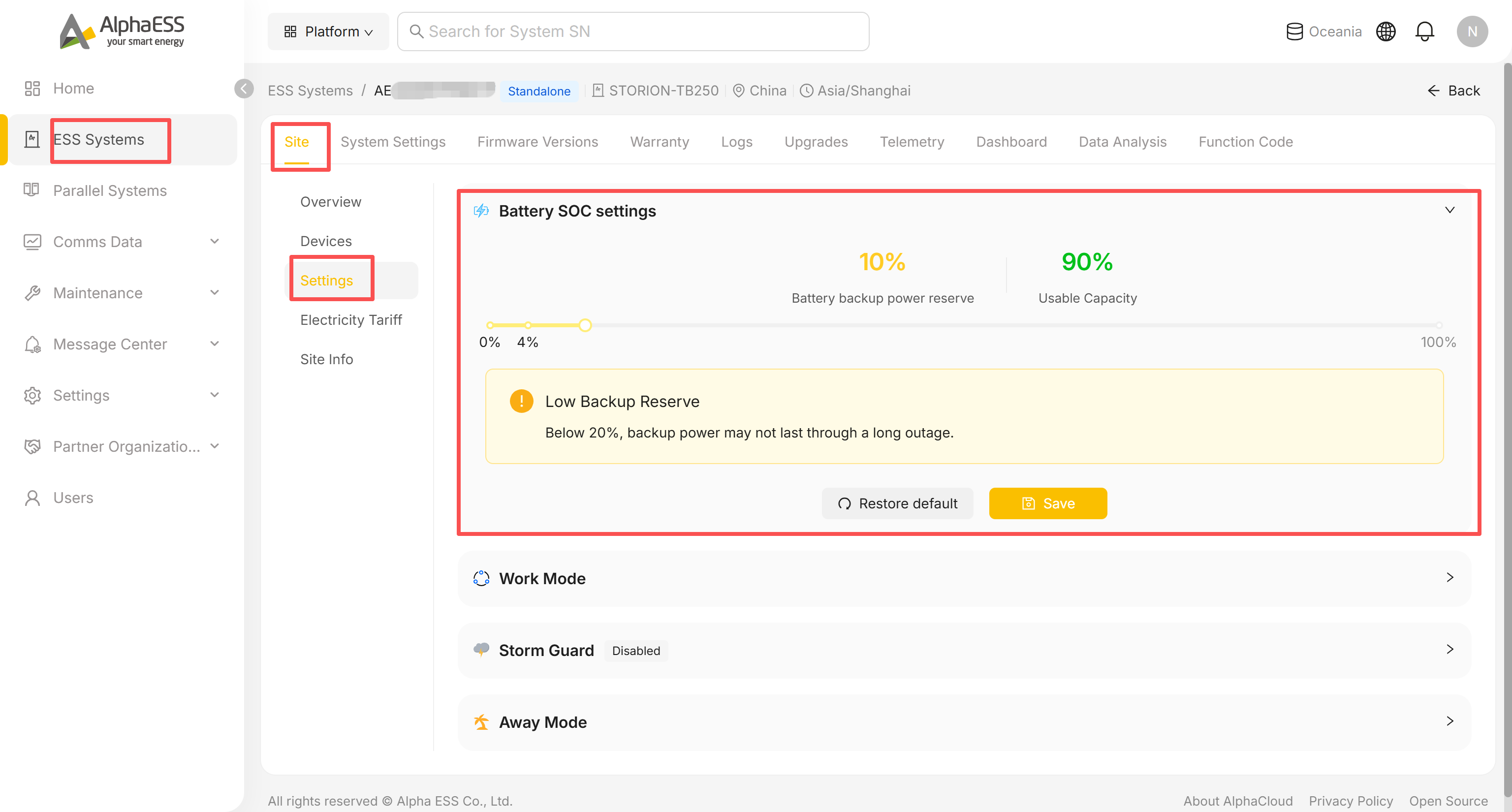
Task: Click the Comms Data chart icon
Action: click(32, 242)
